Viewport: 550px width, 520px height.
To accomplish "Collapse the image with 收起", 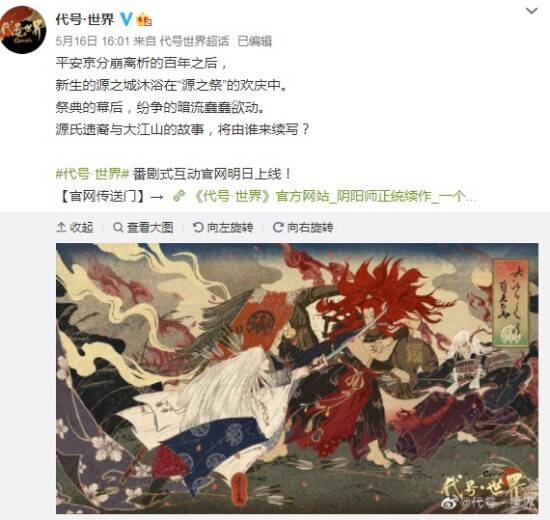I will (75, 227).
